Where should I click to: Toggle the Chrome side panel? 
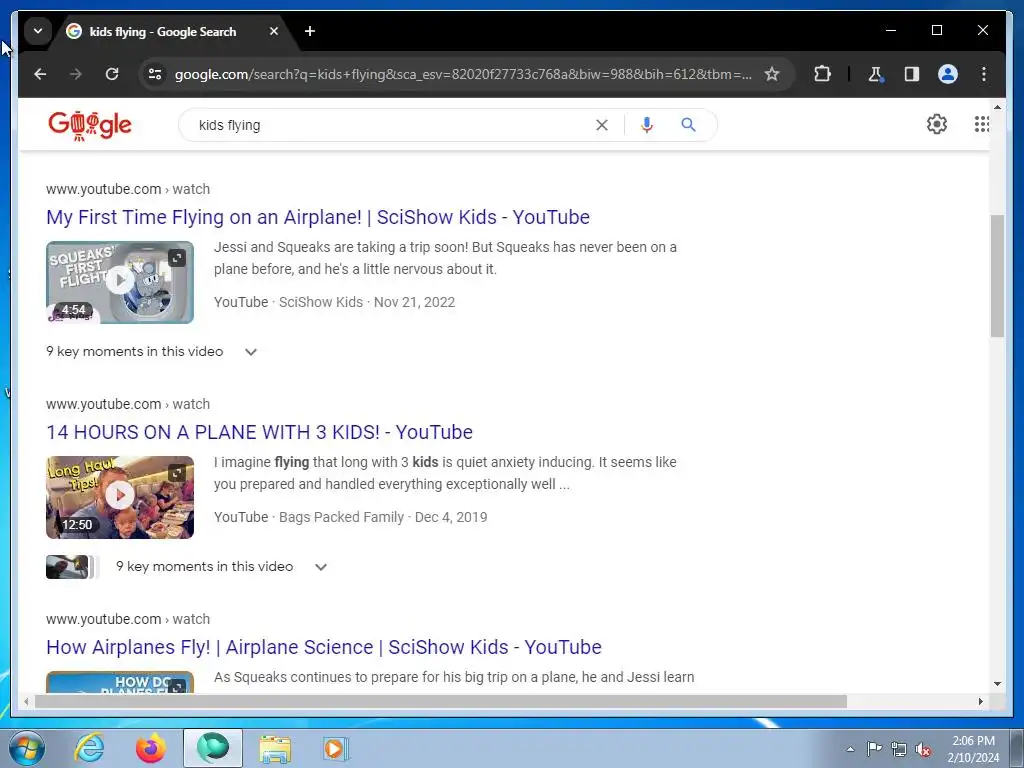912,74
